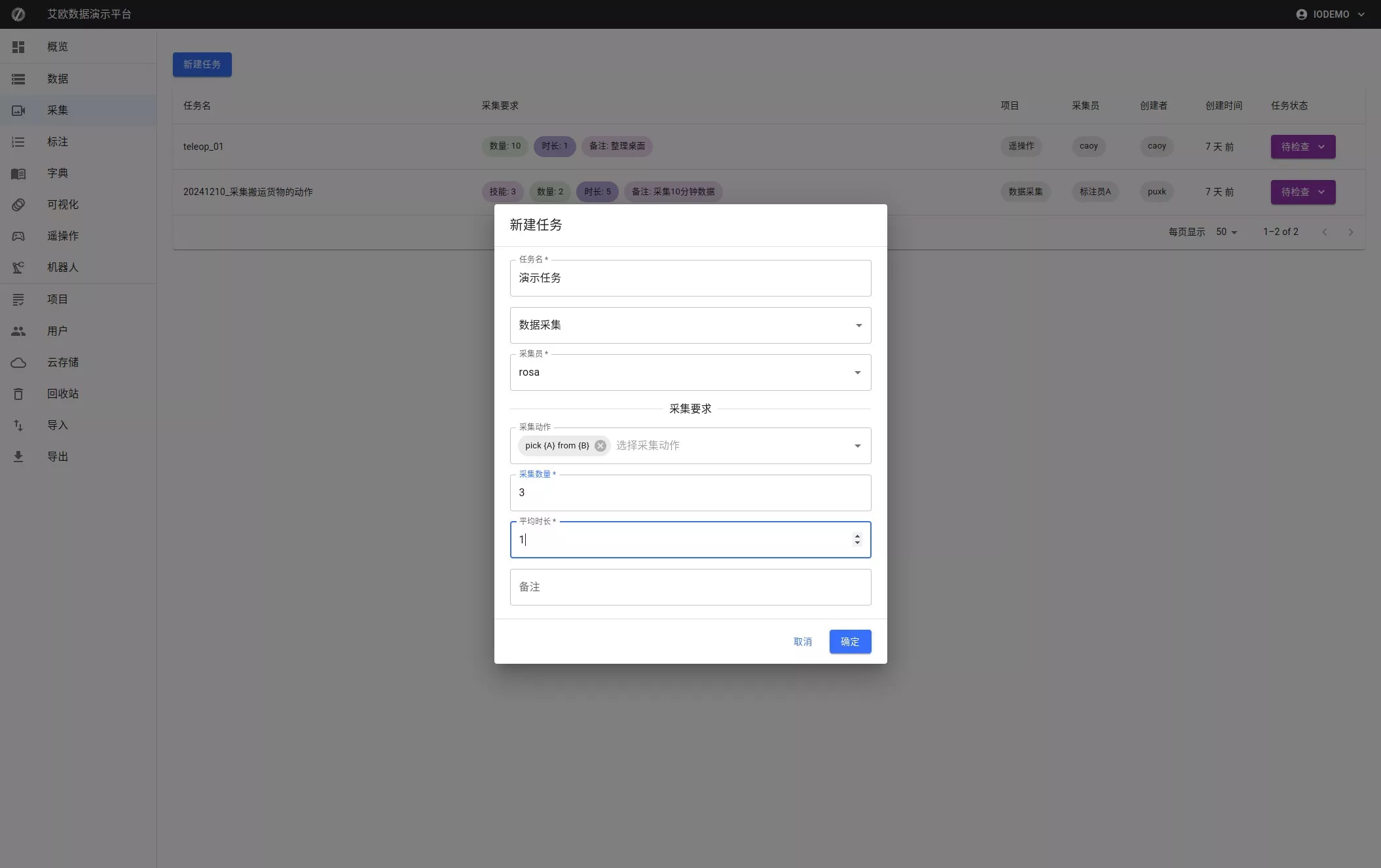
Task: Click the 确定 confirm button
Action: click(850, 642)
